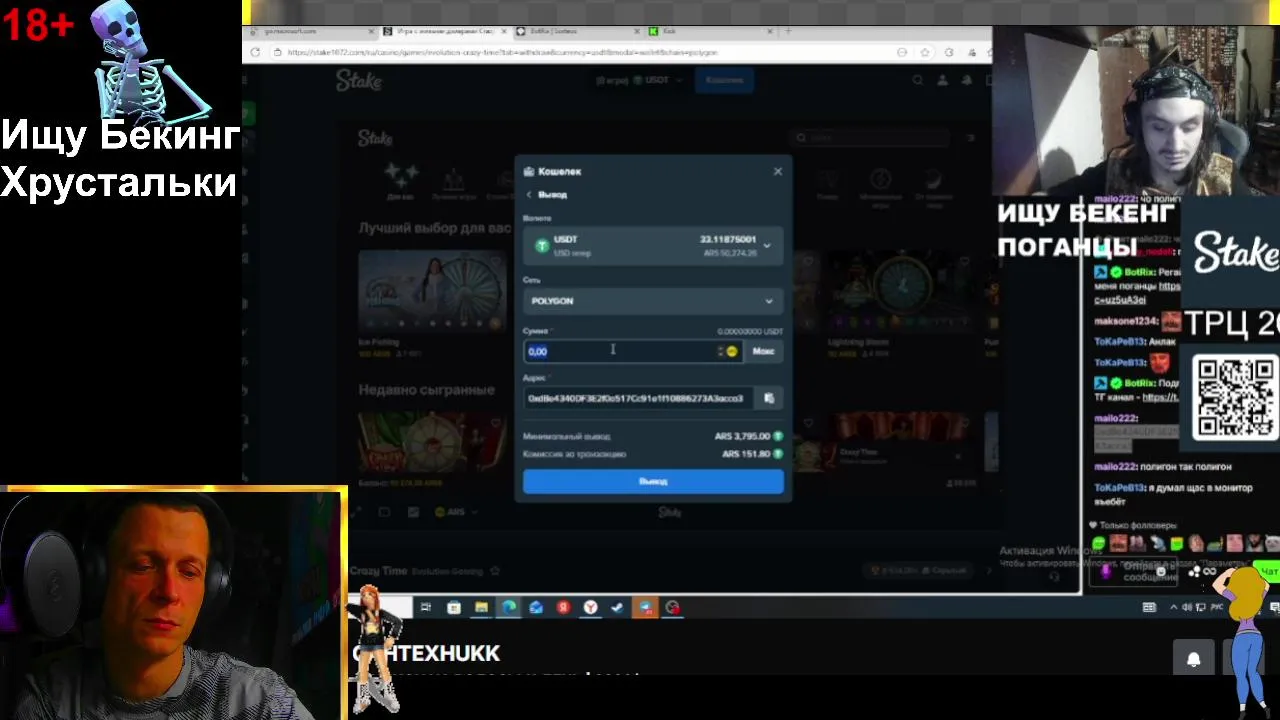Open the Stake search magnifier icon
Viewport: 1280px width, 720px height.
tap(917, 80)
